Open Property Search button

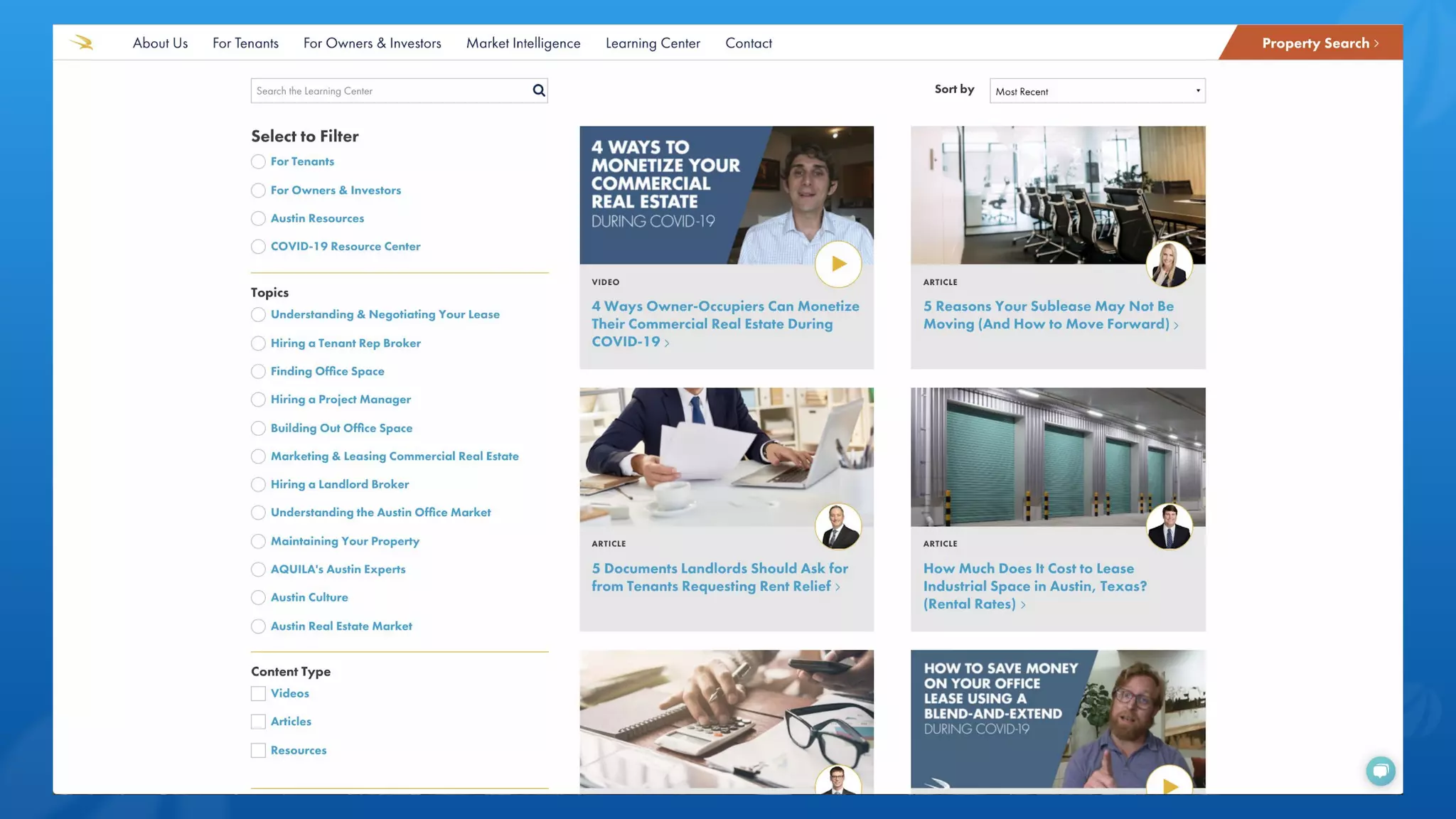[x=1319, y=43]
